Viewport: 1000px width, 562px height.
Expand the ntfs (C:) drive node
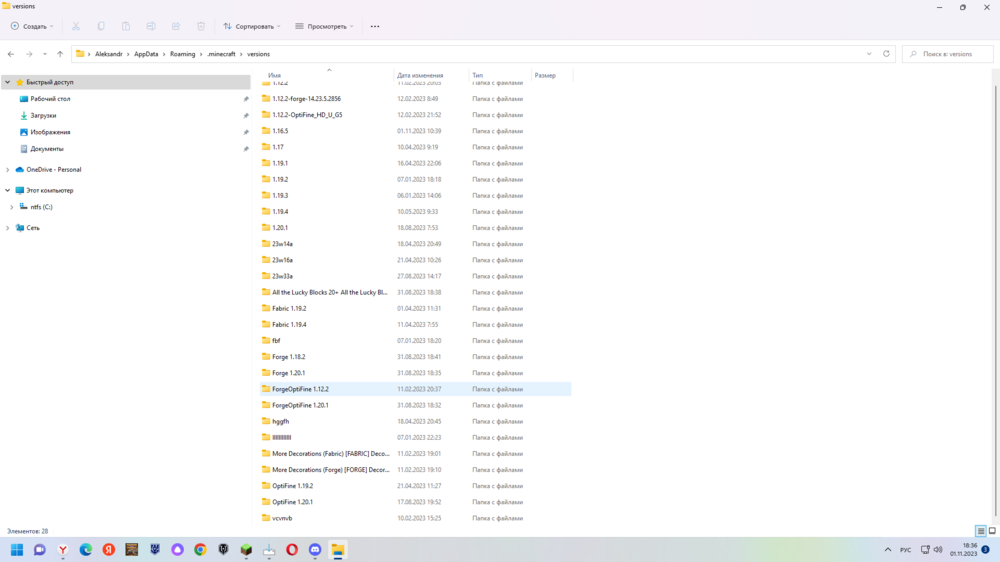coord(11,207)
